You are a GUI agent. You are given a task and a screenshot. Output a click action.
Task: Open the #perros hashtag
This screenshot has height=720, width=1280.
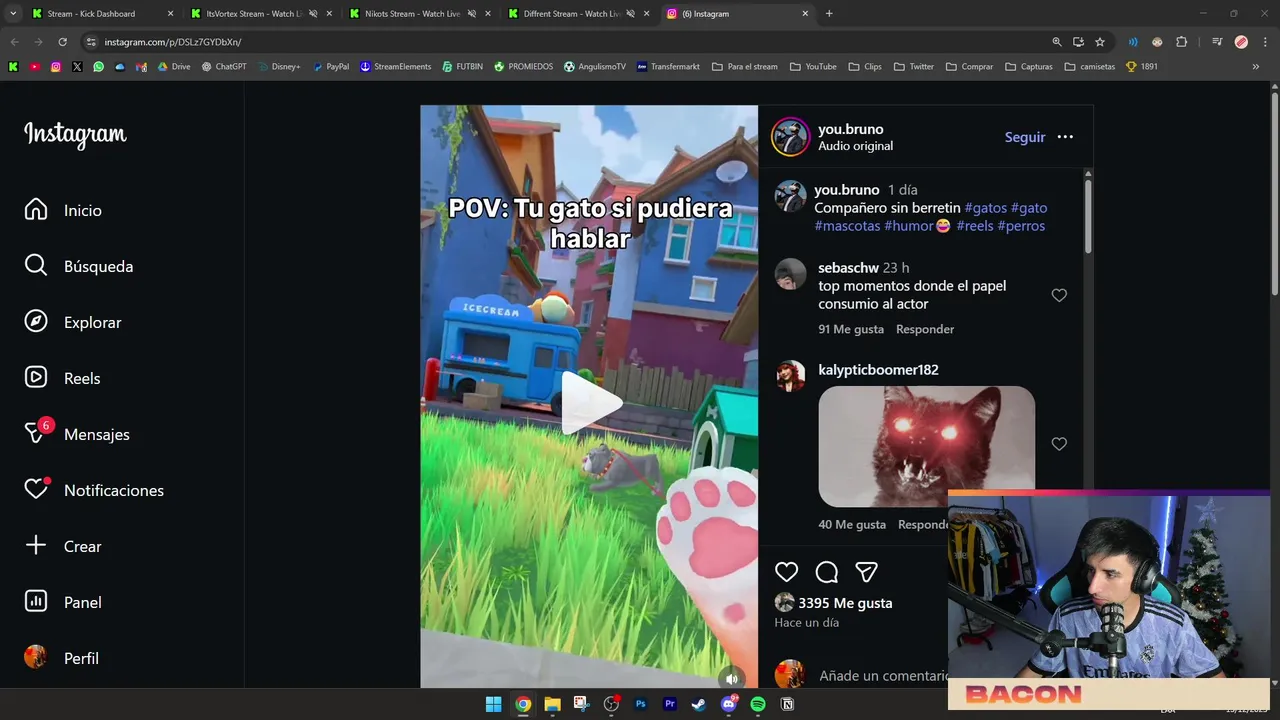point(1021,226)
